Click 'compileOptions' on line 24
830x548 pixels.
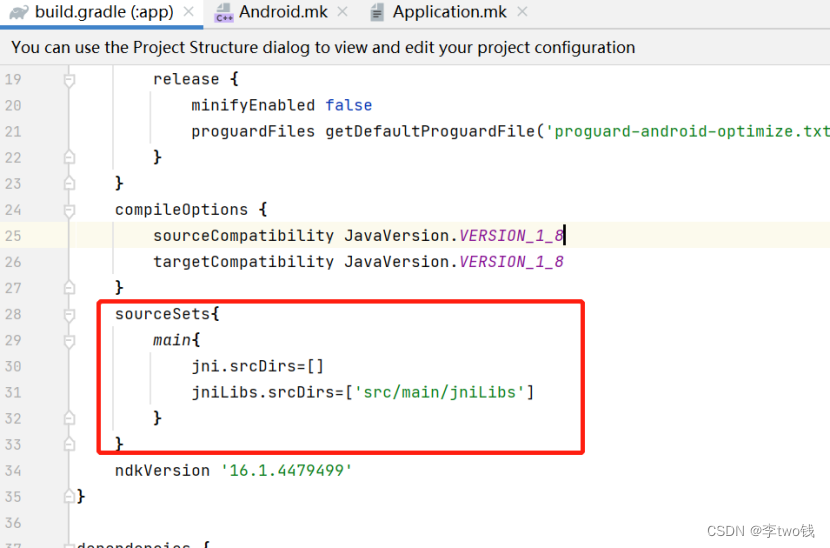(181, 210)
